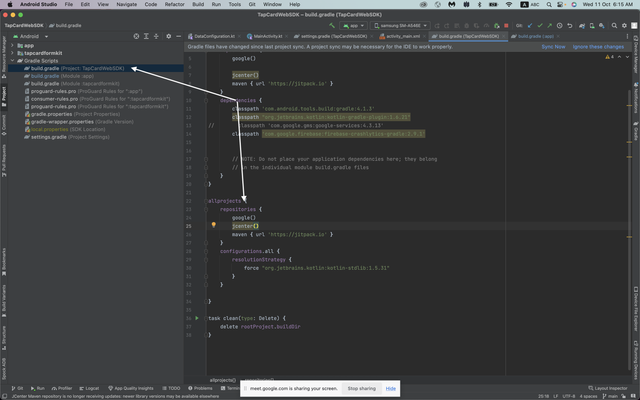Toggle the Pull Requests side panel
This screenshot has width=640, height=400.
tap(4, 160)
